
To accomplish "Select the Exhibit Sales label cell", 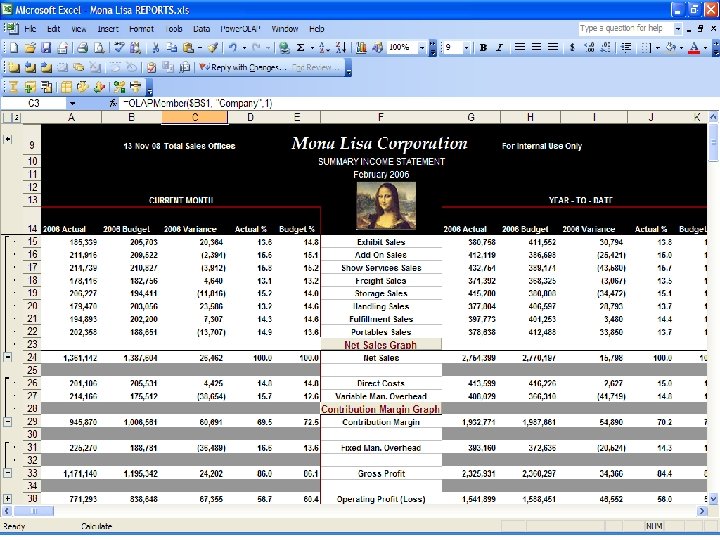I will click(381, 242).
